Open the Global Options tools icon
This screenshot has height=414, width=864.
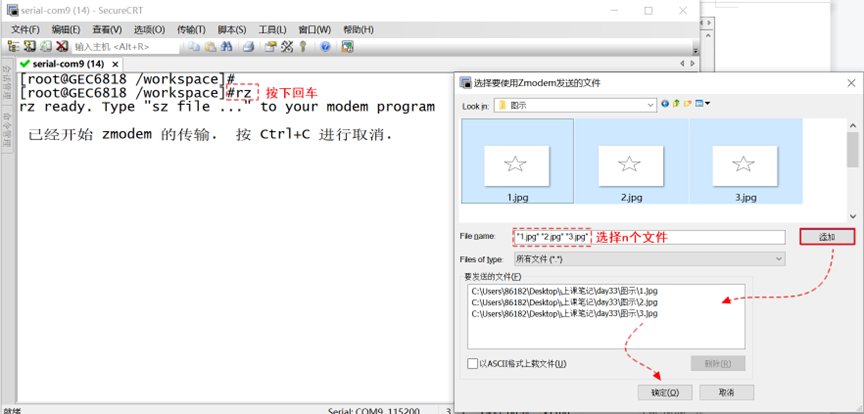(287, 47)
